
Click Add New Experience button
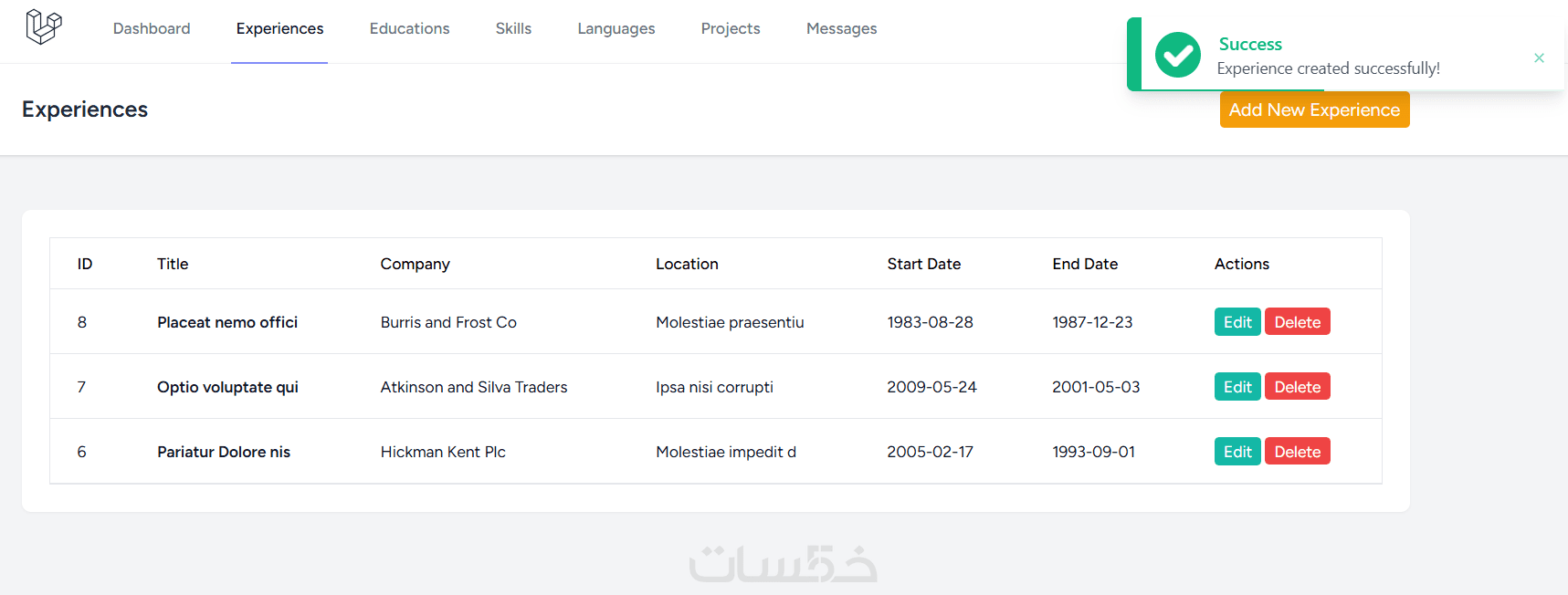[1313, 110]
